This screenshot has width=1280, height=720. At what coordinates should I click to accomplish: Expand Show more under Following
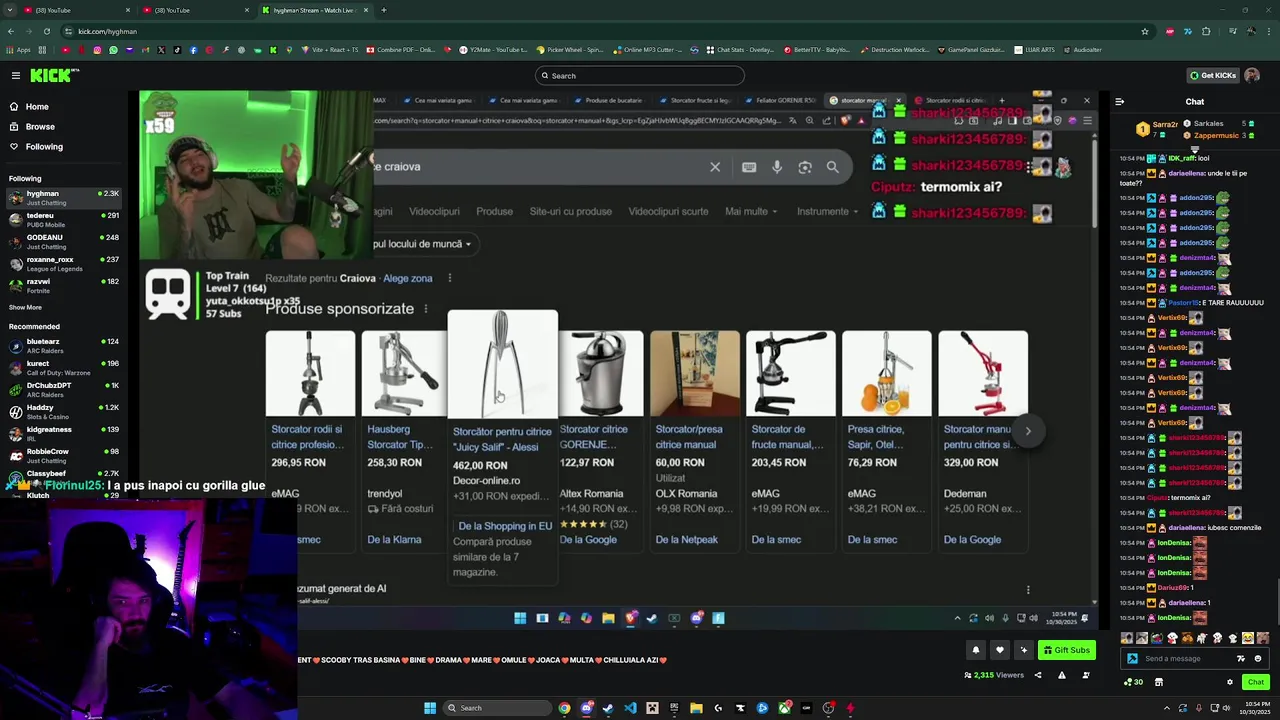[x=25, y=307]
